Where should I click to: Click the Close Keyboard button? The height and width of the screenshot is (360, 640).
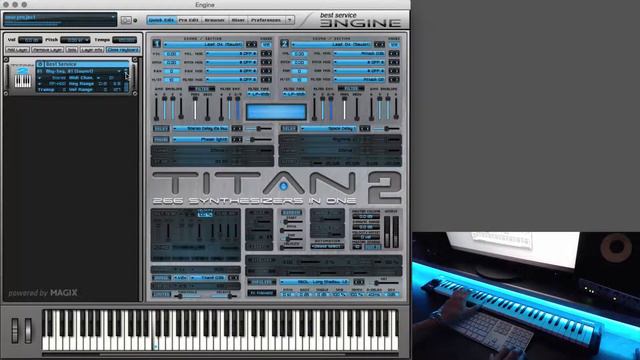pyautogui.click(x=123, y=49)
